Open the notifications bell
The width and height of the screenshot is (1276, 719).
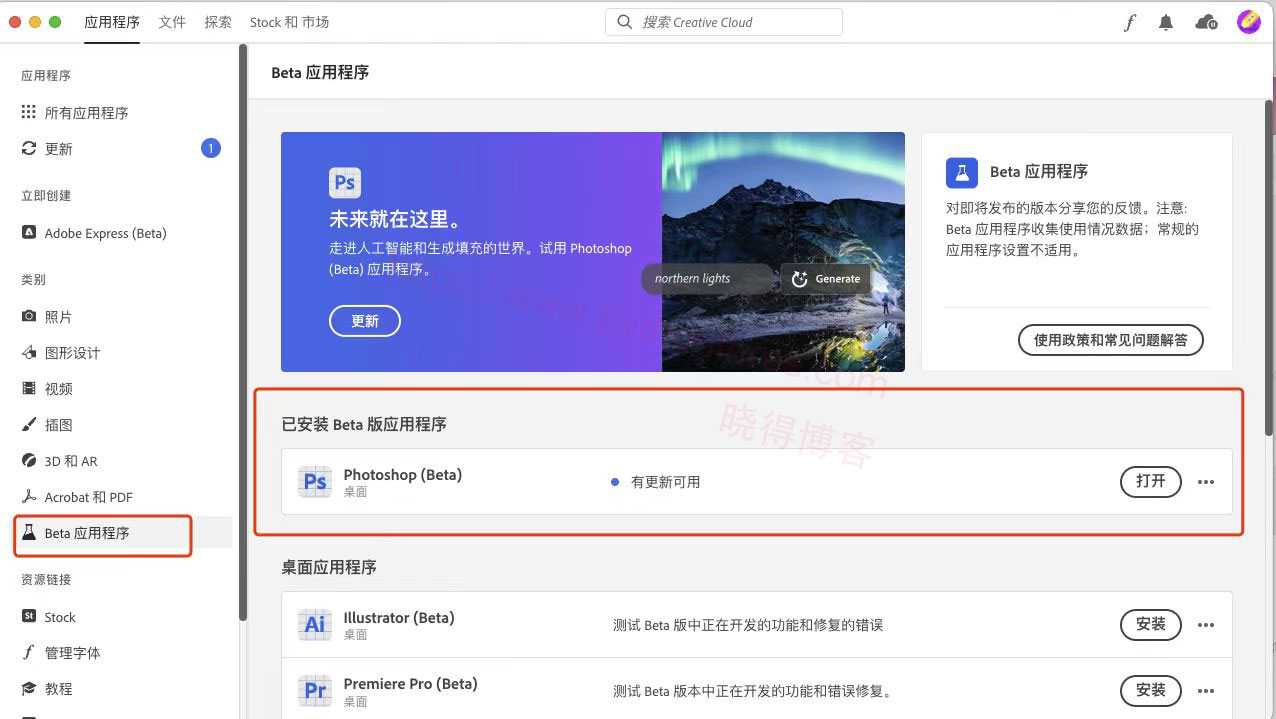click(1166, 22)
